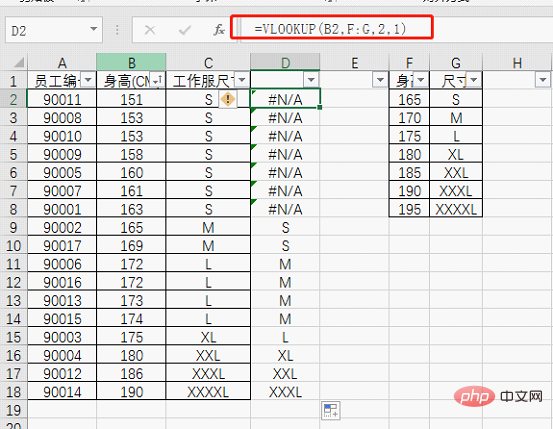Open the insert function fx icon
The width and height of the screenshot is (553, 429).
pyautogui.click(x=219, y=30)
